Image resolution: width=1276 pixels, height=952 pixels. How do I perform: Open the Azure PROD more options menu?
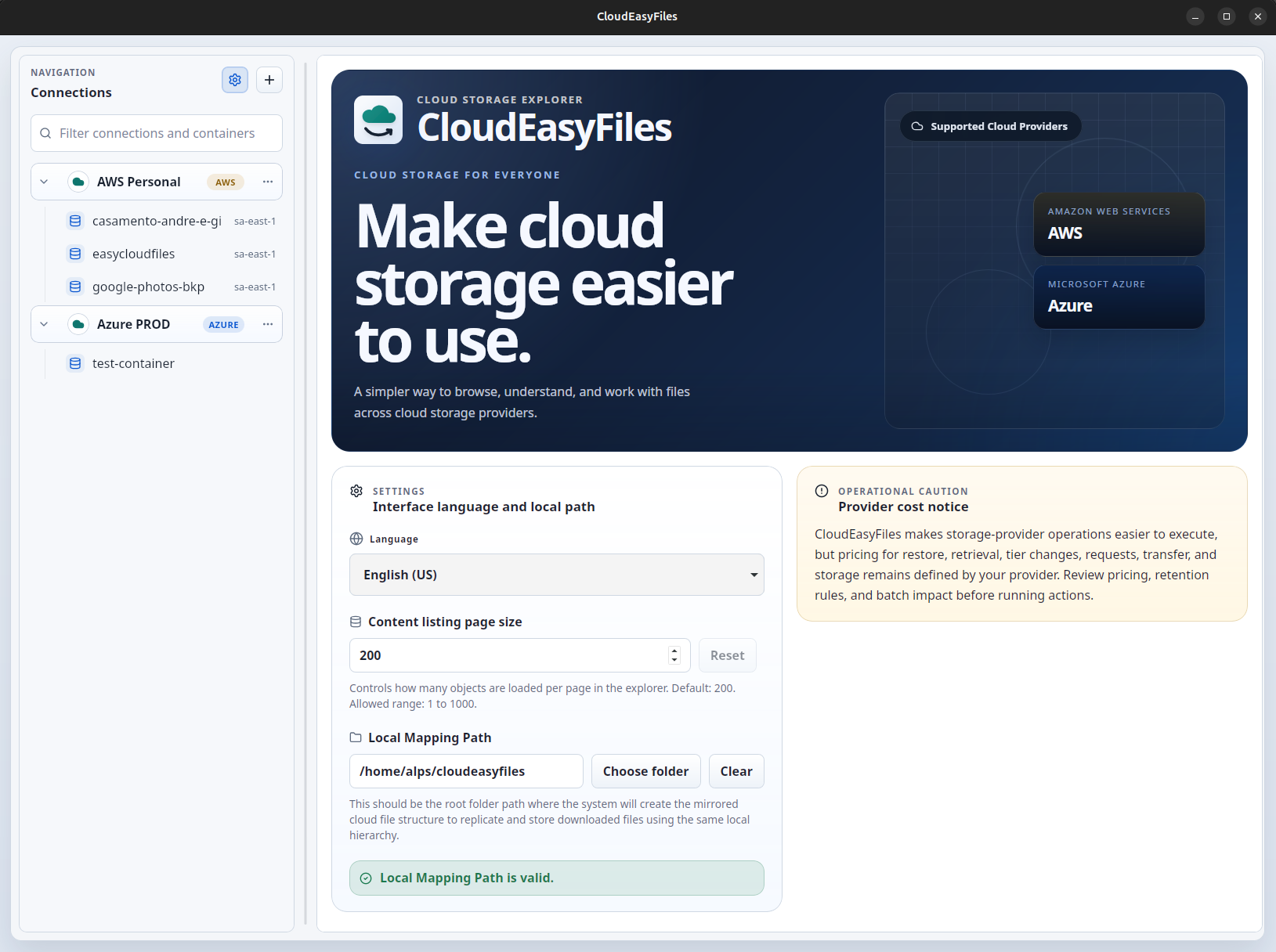[x=268, y=324]
